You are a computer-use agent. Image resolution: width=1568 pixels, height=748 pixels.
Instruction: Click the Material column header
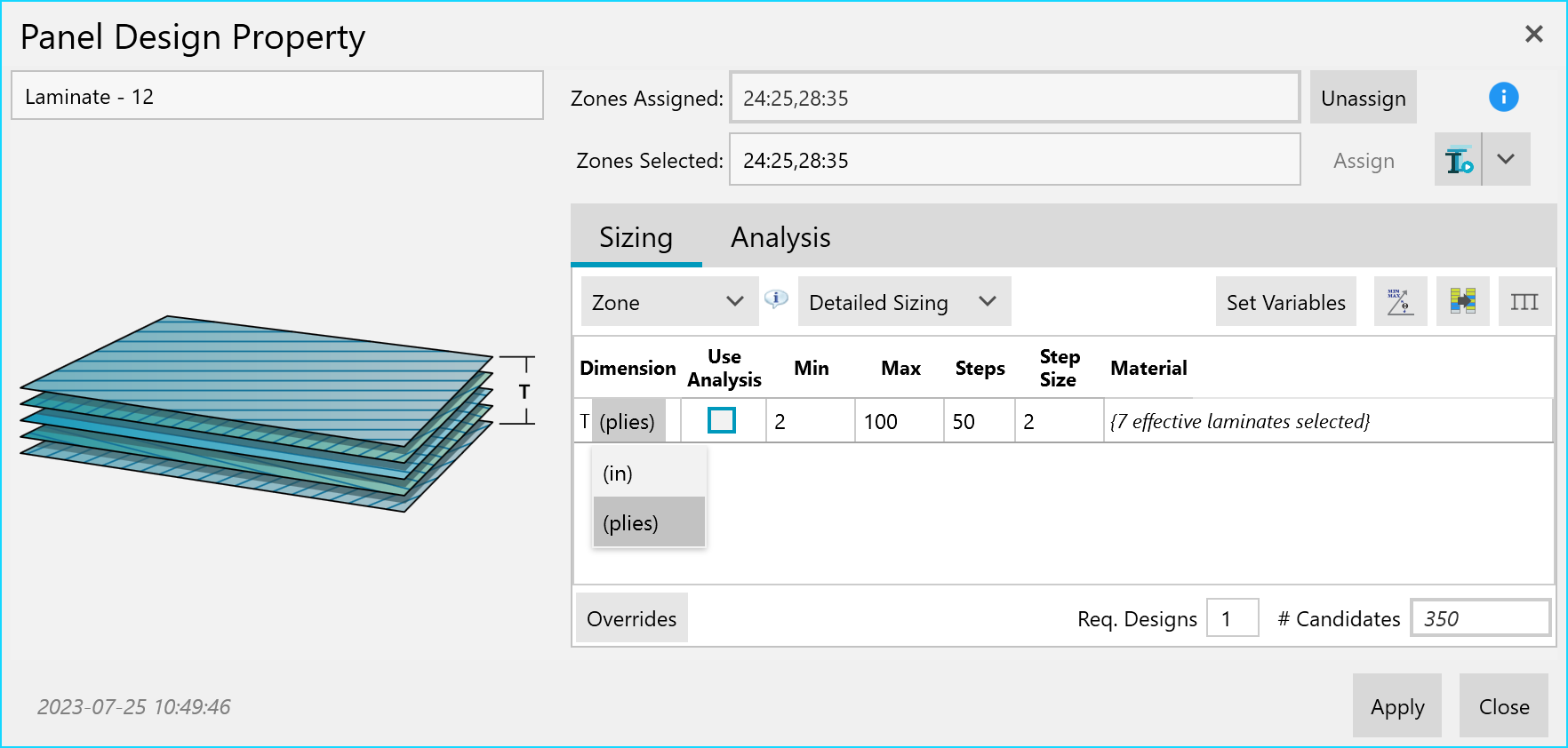(x=1148, y=368)
